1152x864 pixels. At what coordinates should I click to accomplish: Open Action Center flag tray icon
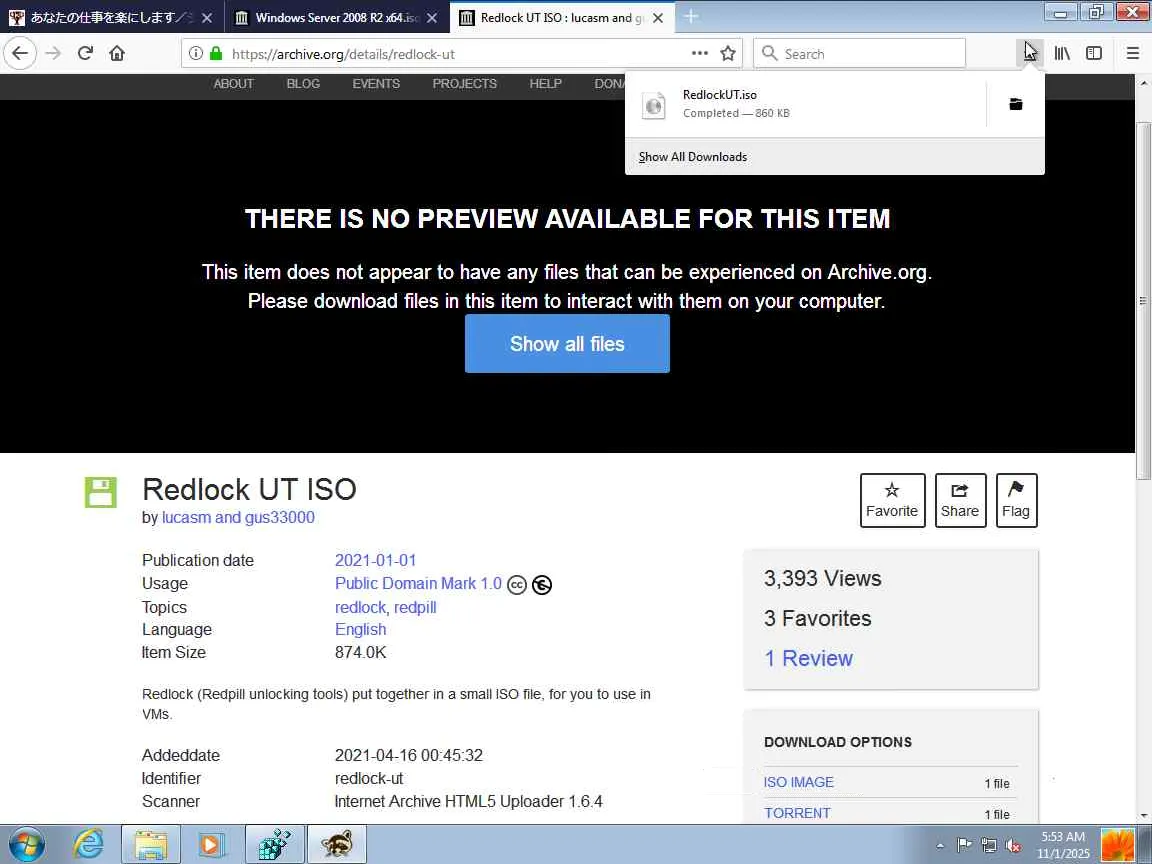point(965,846)
